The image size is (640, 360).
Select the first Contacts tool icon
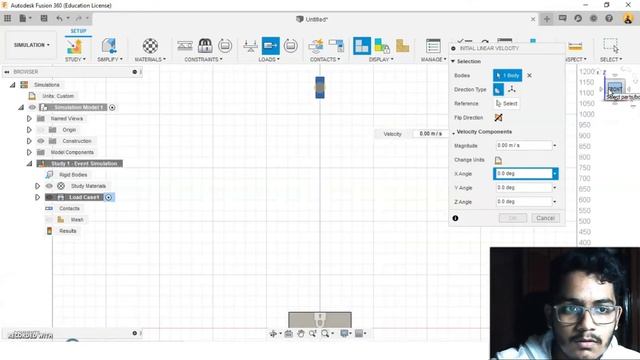tap(316, 46)
